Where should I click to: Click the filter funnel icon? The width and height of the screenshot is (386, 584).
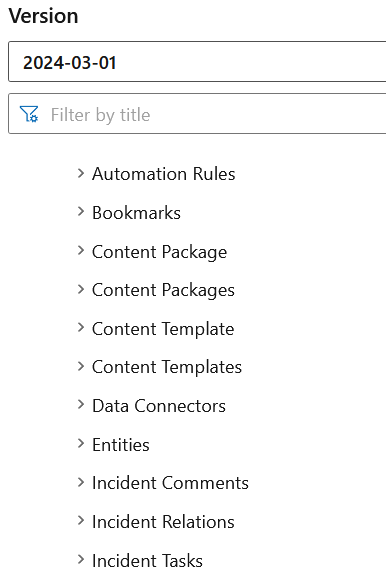(29, 114)
